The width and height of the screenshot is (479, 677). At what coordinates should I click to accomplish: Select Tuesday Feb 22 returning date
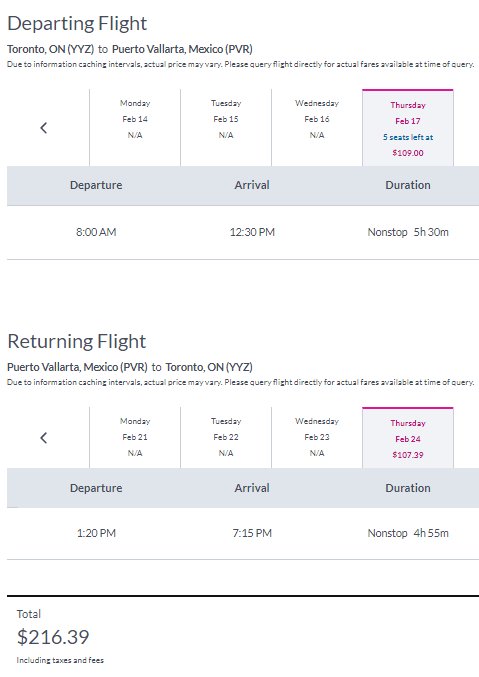coord(226,437)
